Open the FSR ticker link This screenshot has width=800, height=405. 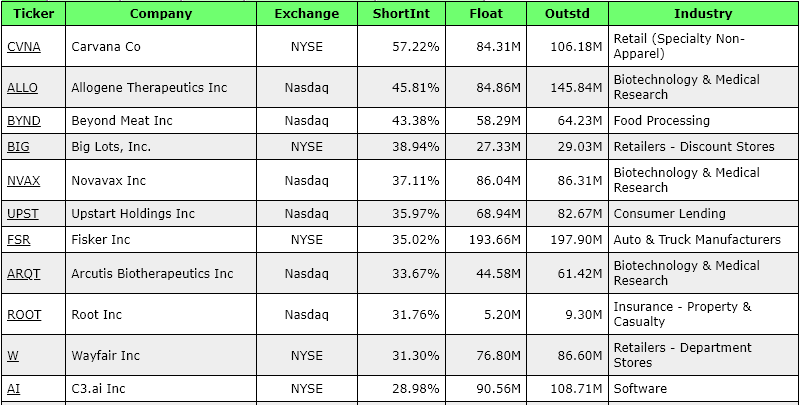click(19, 240)
